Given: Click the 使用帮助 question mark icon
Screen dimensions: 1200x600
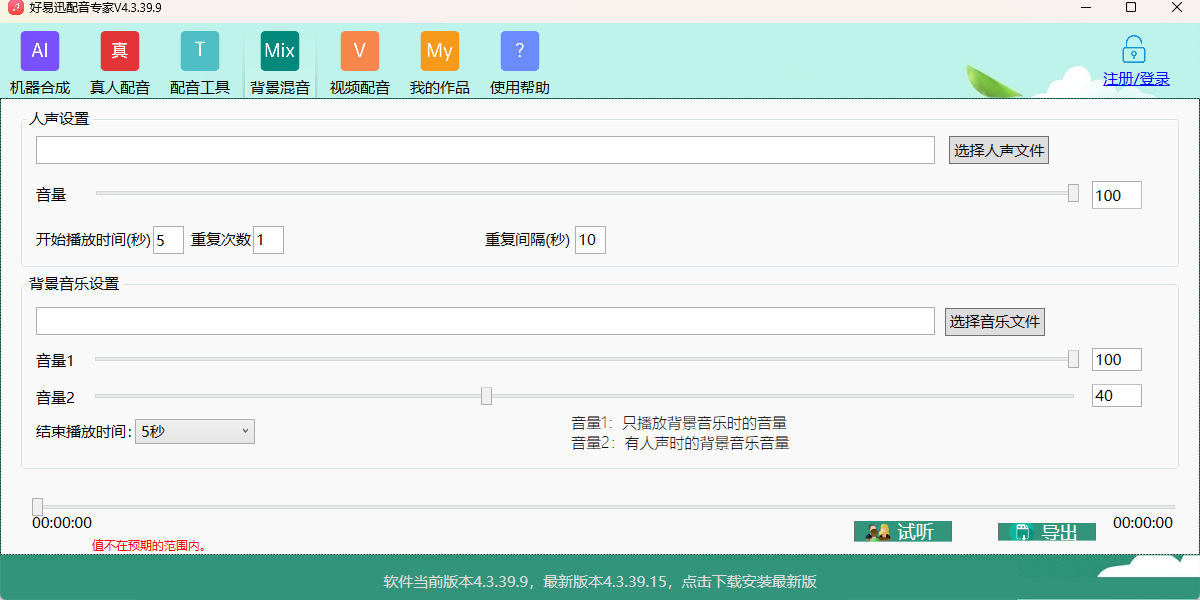Looking at the screenshot, I should click(x=519, y=50).
